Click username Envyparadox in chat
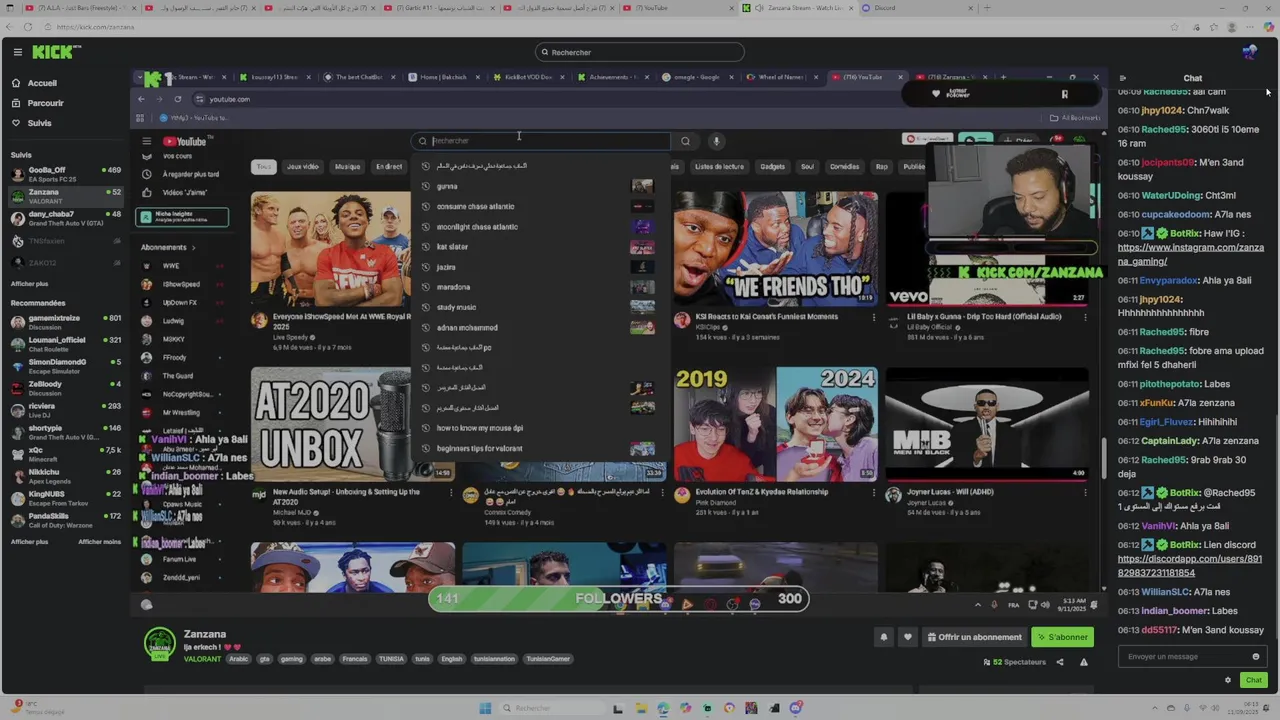 (1168, 281)
